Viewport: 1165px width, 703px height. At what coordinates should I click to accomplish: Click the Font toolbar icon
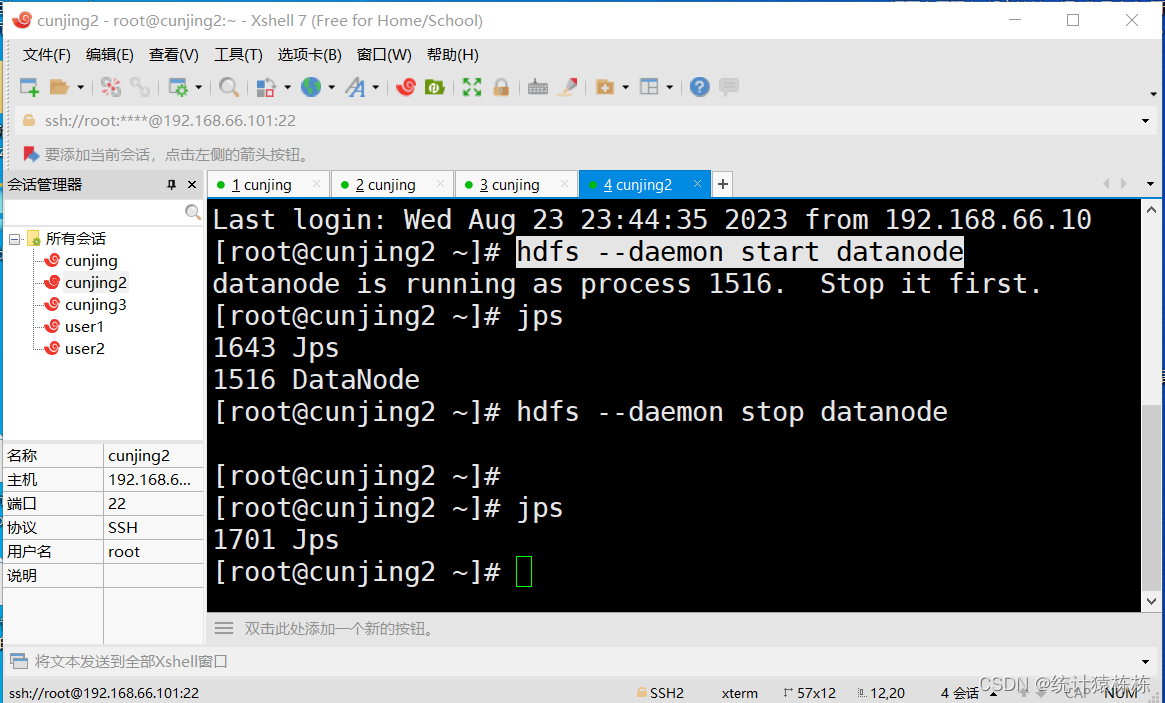point(356,87)
